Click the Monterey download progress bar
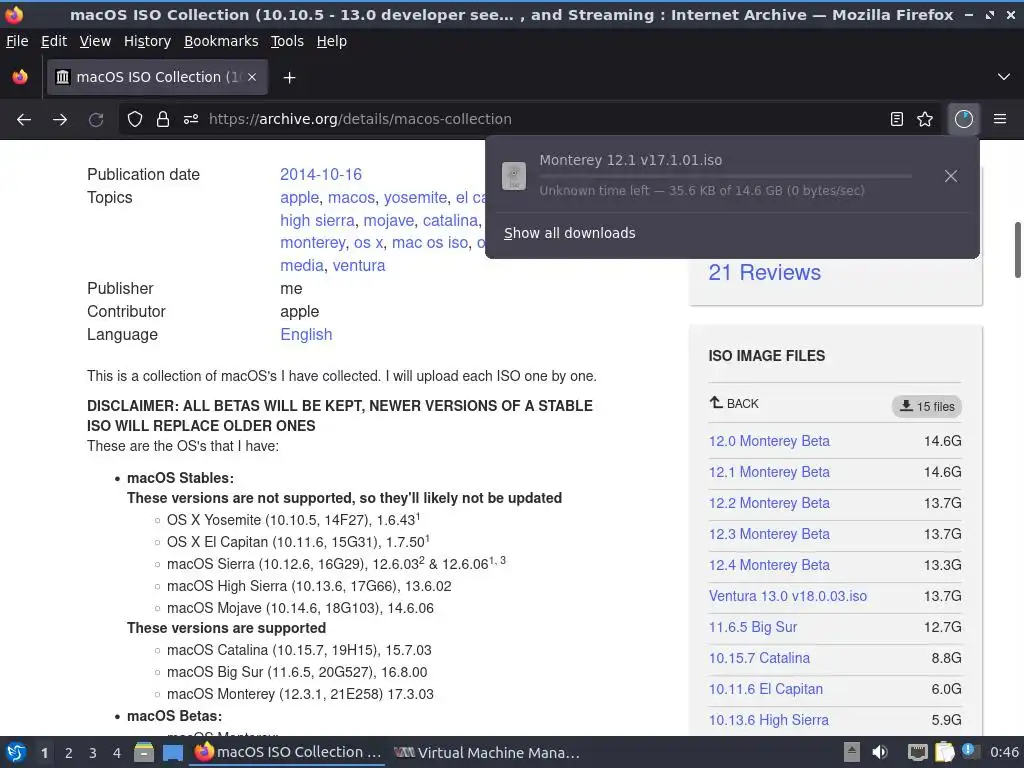Image resolution: width=1024 pixels, height=768 pixels. (x=725, y=176)
